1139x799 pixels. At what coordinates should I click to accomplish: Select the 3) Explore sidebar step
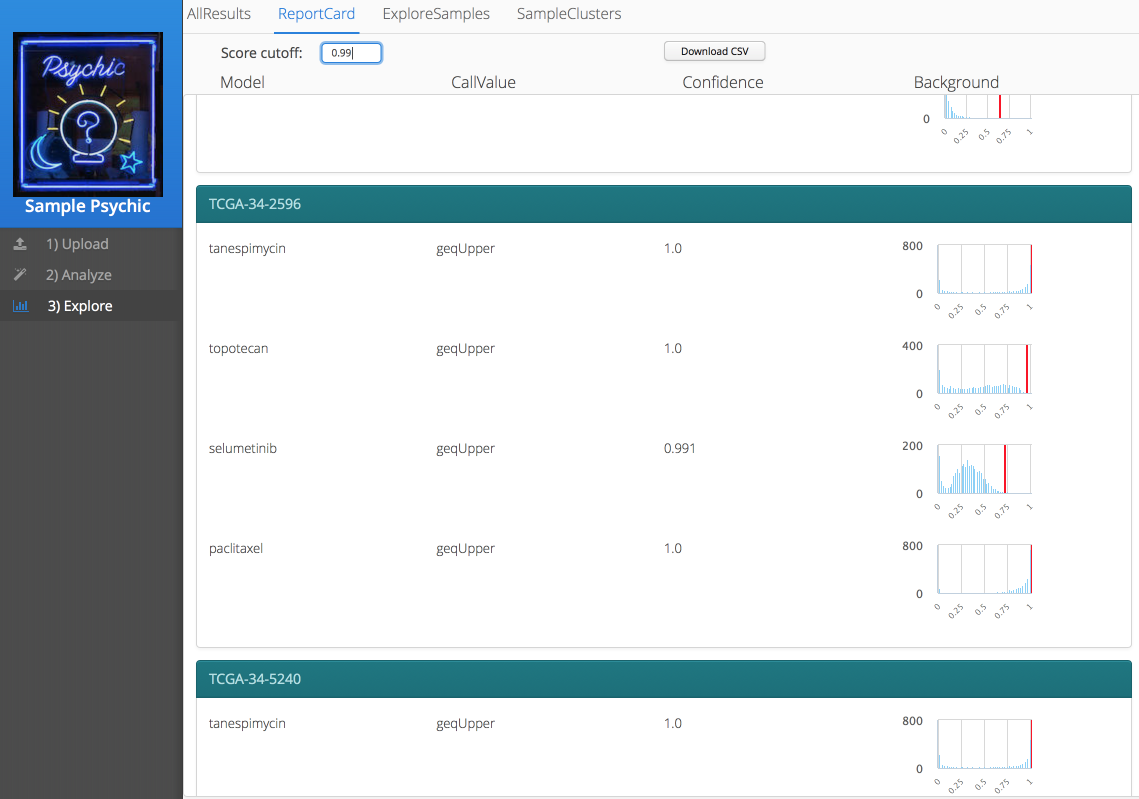(79, 306)
